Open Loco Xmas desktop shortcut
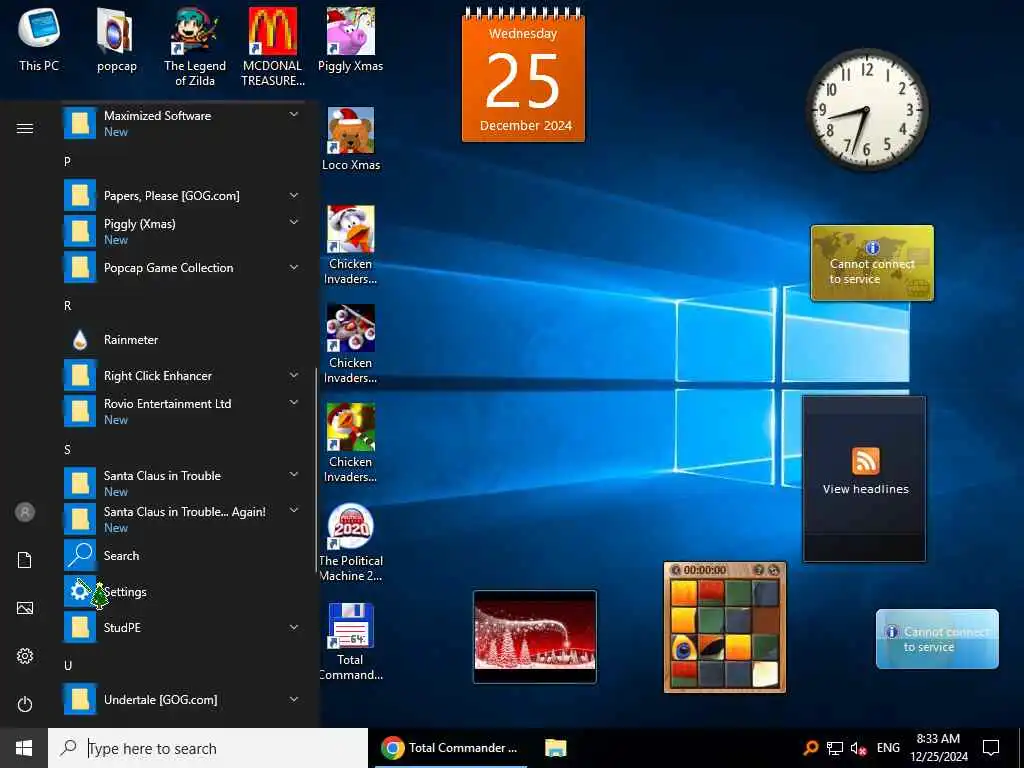 tap(351, 139)
